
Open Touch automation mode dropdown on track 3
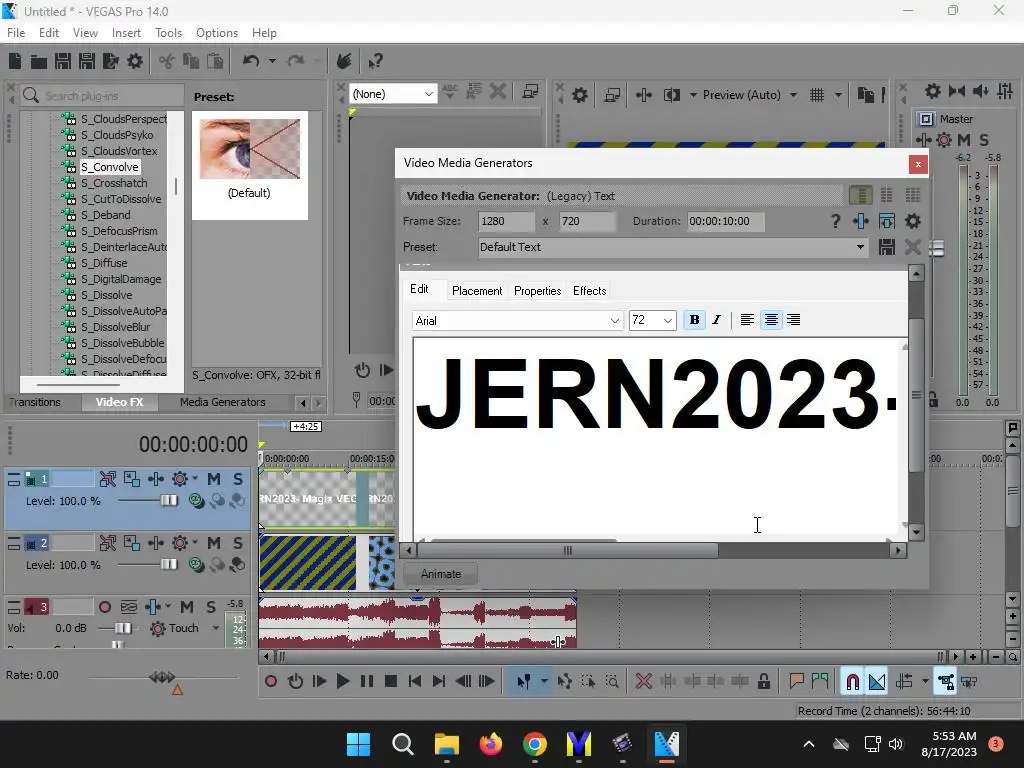[x=216, y=628]
